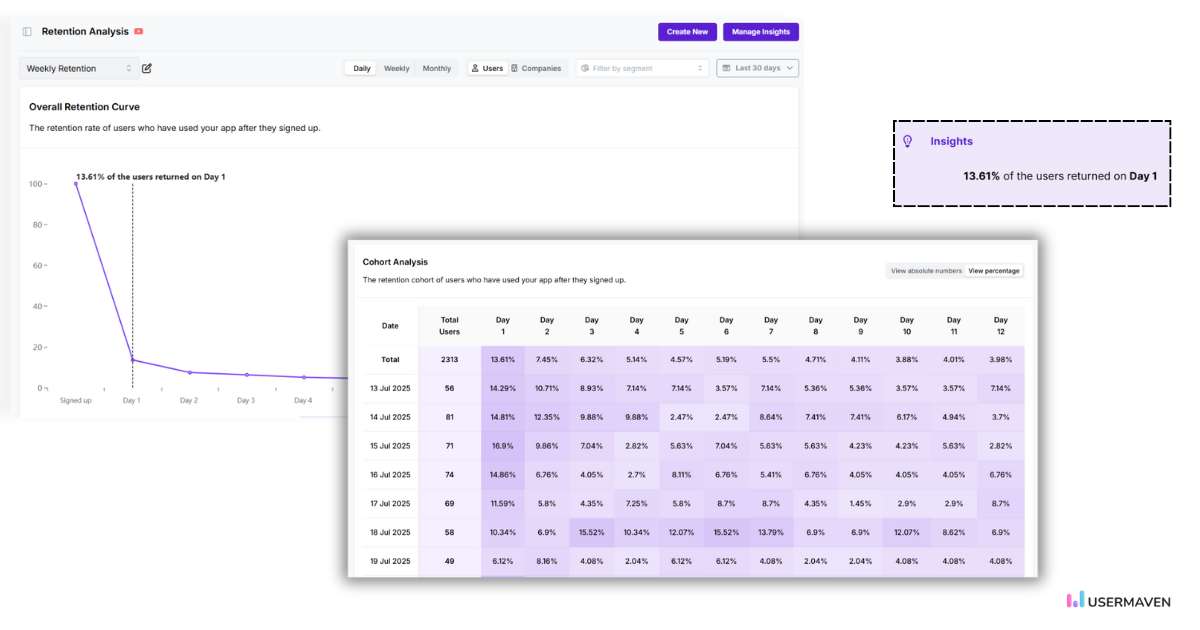The height and width of the screenshot is (630, 1200).
Task: Switch to the Monthly tab
Action: pos(436,69)
